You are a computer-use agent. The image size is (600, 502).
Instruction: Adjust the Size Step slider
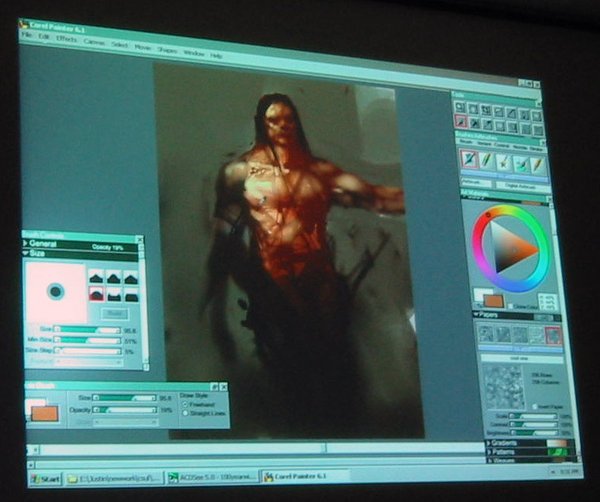pos(88,350)
